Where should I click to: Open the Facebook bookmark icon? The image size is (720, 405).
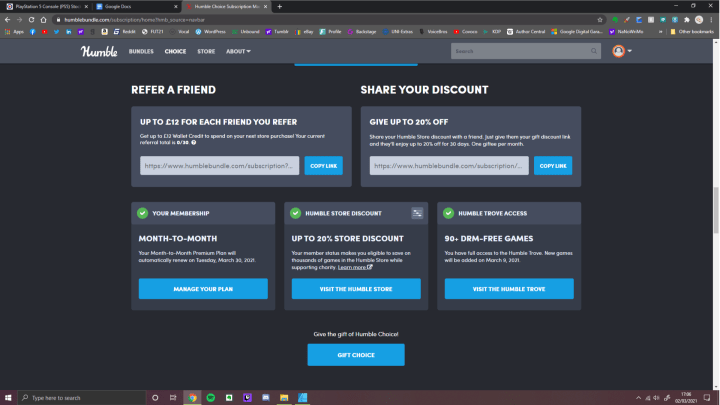pos(33,32)
